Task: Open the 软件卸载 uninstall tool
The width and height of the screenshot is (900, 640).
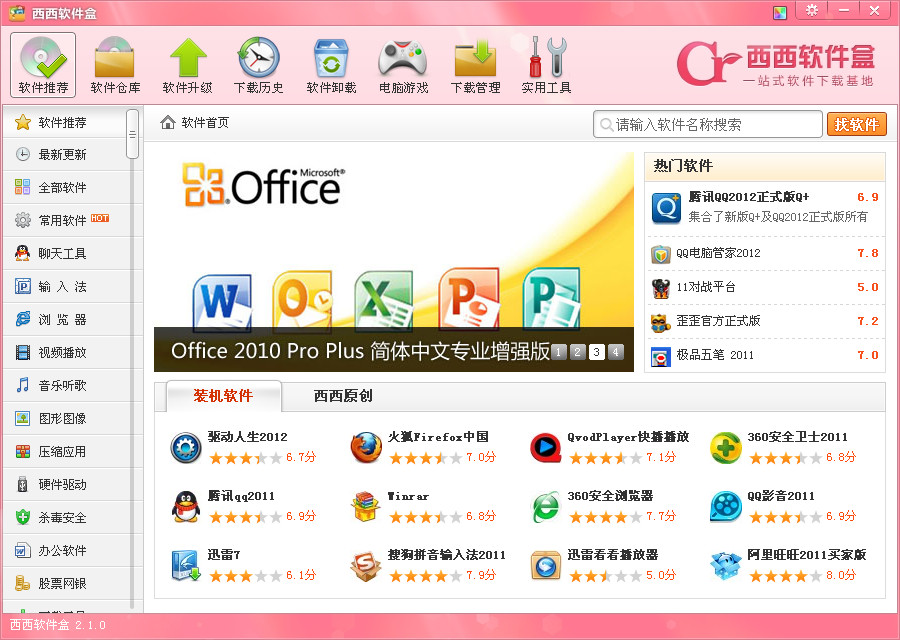Action: point(330,63)
